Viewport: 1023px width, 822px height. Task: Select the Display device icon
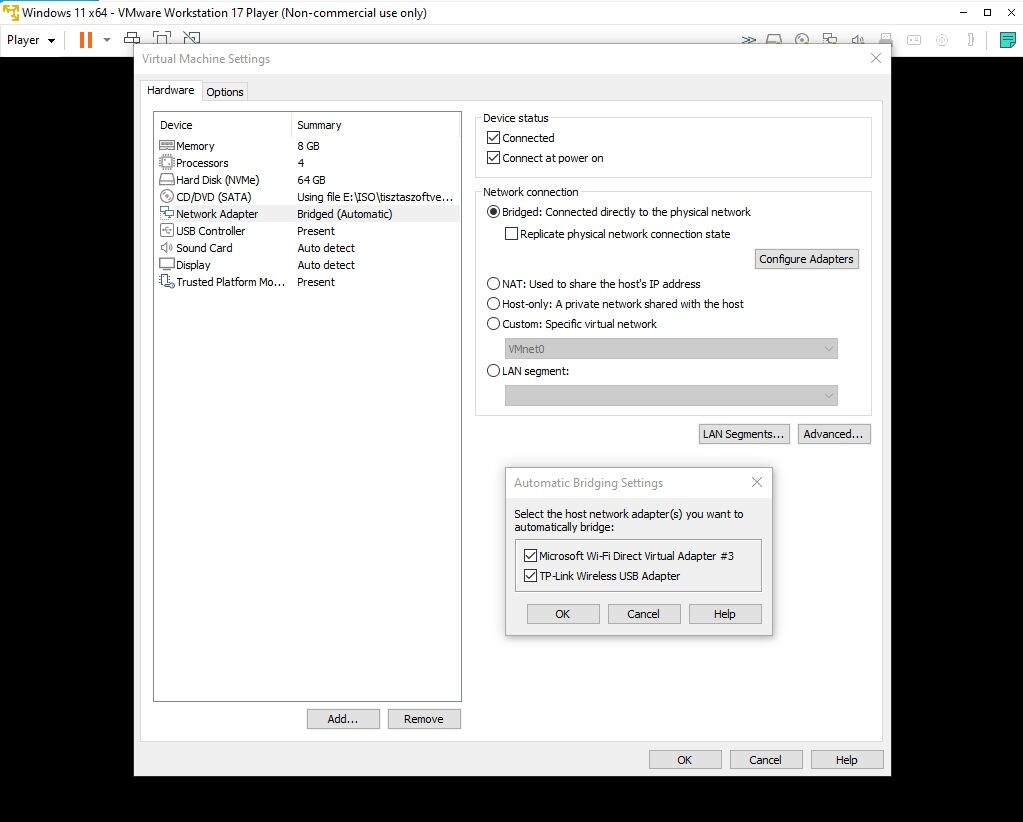pos(167,264)
